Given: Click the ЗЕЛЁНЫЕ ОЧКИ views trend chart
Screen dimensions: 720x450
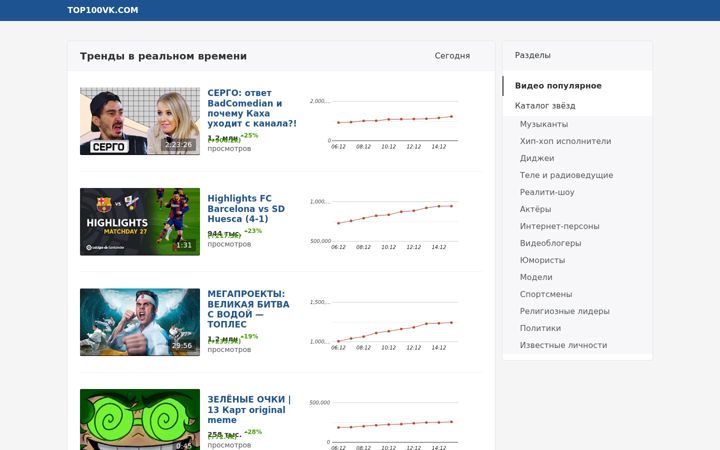Looking at the screenshot, I should (x=384, y=423).
